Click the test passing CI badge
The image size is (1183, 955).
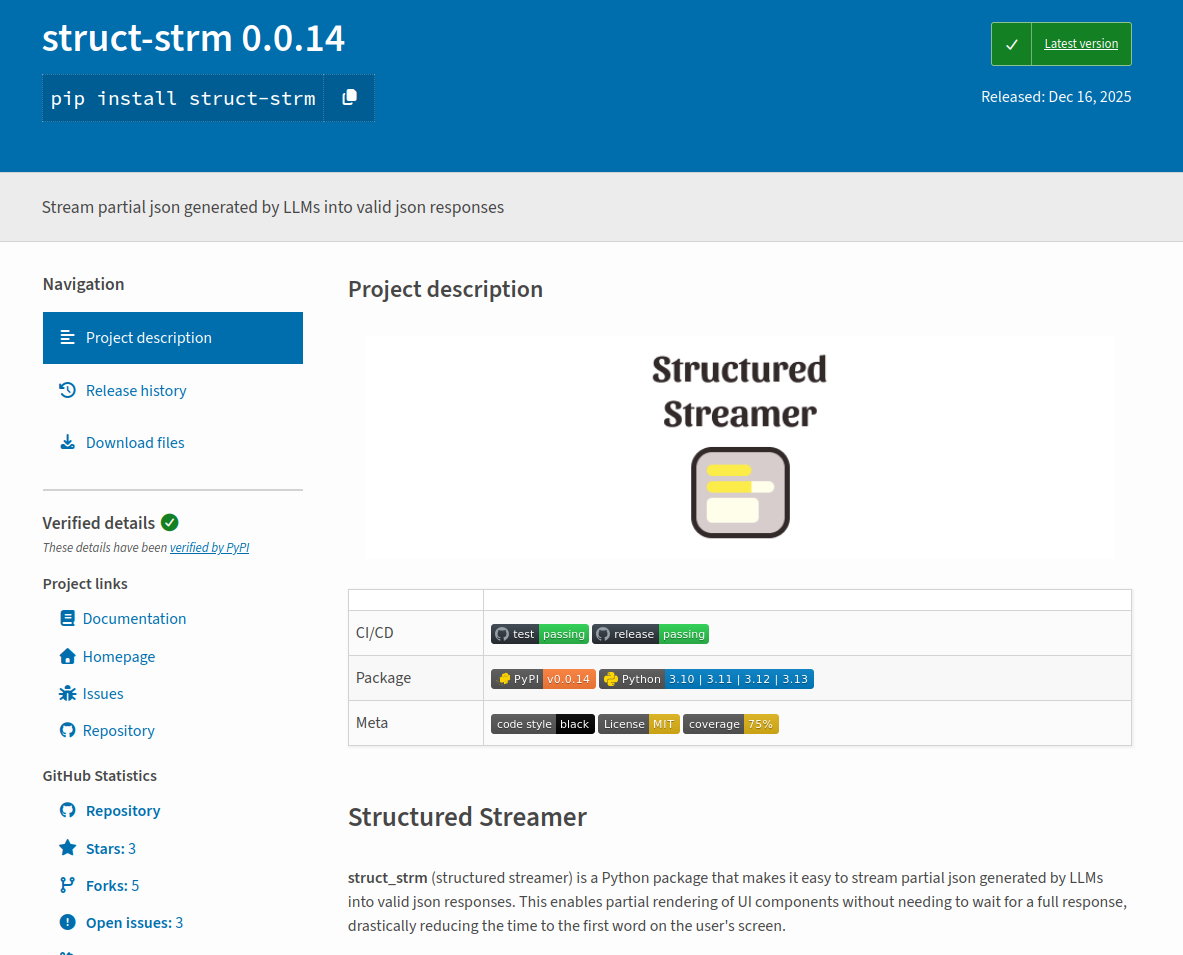539,633
